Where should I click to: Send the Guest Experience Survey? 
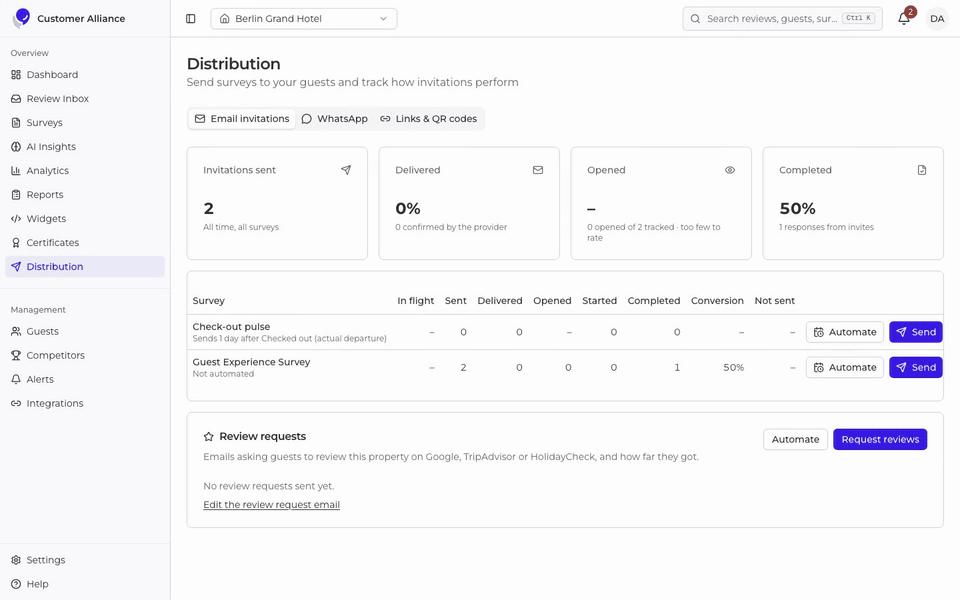point(916,367)
